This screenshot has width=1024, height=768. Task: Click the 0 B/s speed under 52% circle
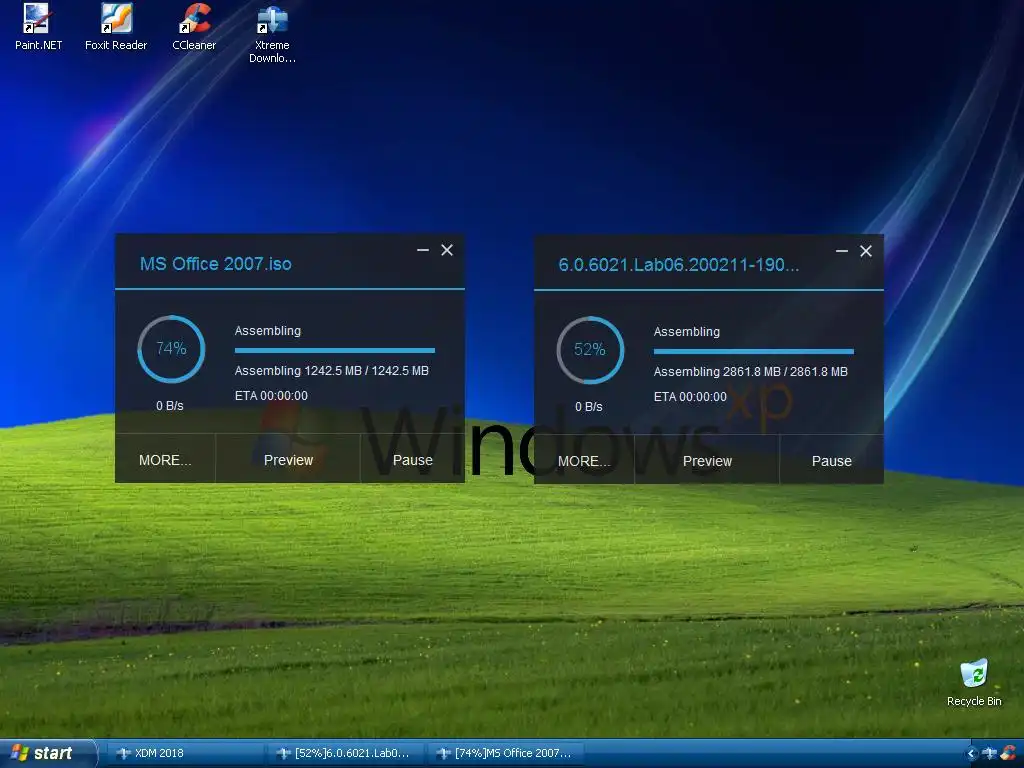click(589, 407)
